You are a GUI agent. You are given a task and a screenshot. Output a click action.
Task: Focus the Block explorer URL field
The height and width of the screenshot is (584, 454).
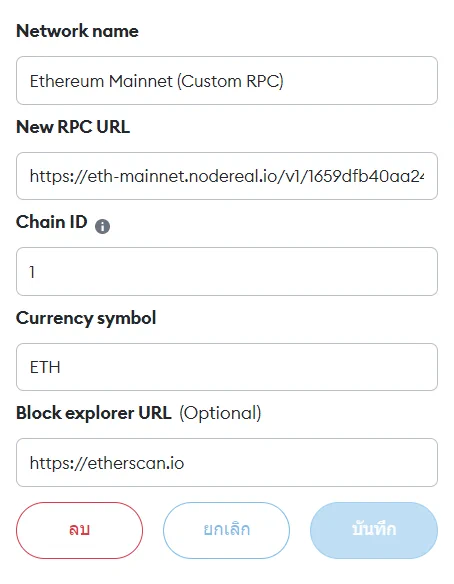coord(227,463)
